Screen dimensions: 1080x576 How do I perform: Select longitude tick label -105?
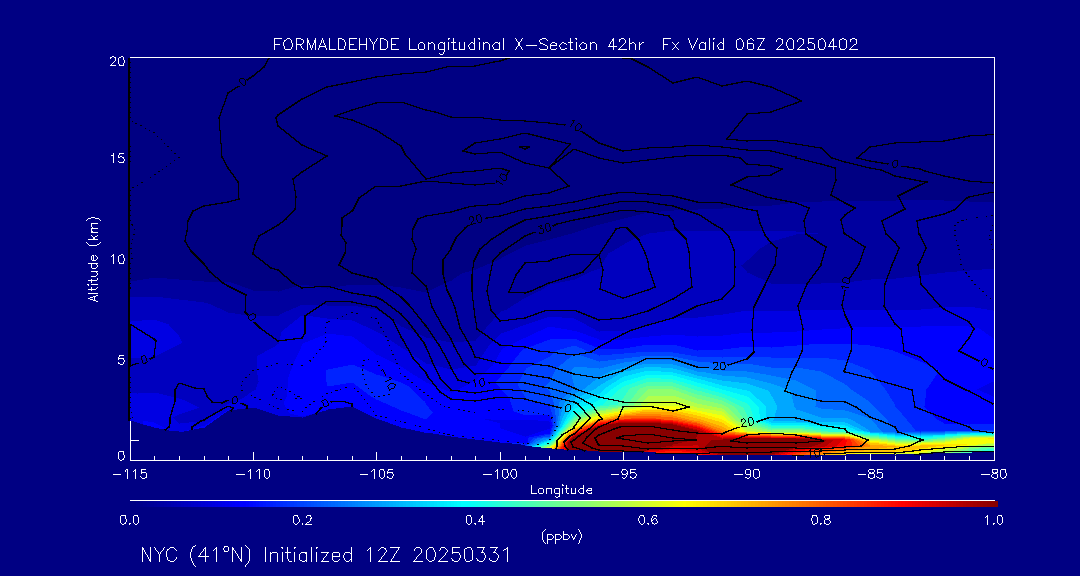[376, 475]
